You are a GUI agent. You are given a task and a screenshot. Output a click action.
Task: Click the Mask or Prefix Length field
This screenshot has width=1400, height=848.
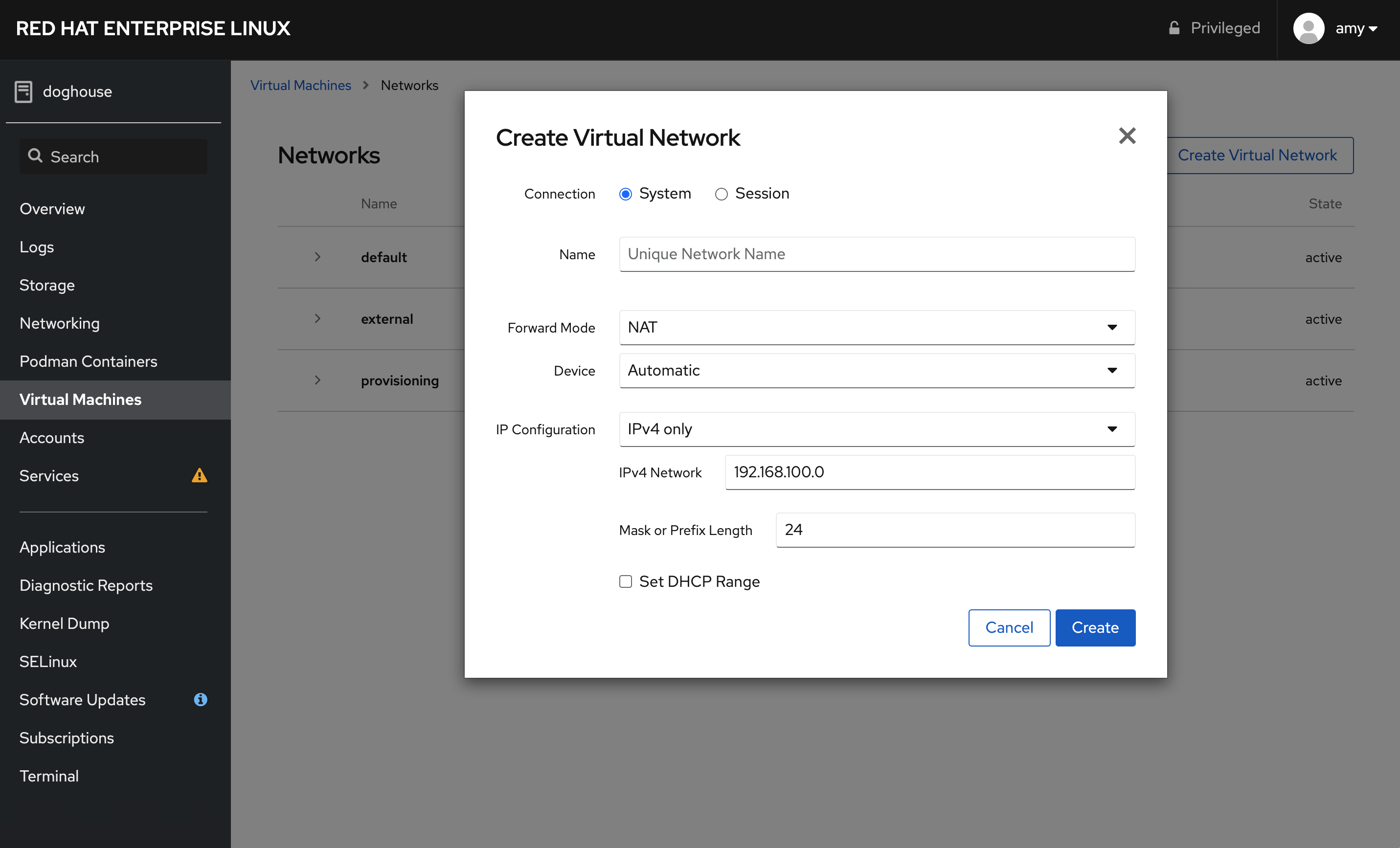point(954,529)
